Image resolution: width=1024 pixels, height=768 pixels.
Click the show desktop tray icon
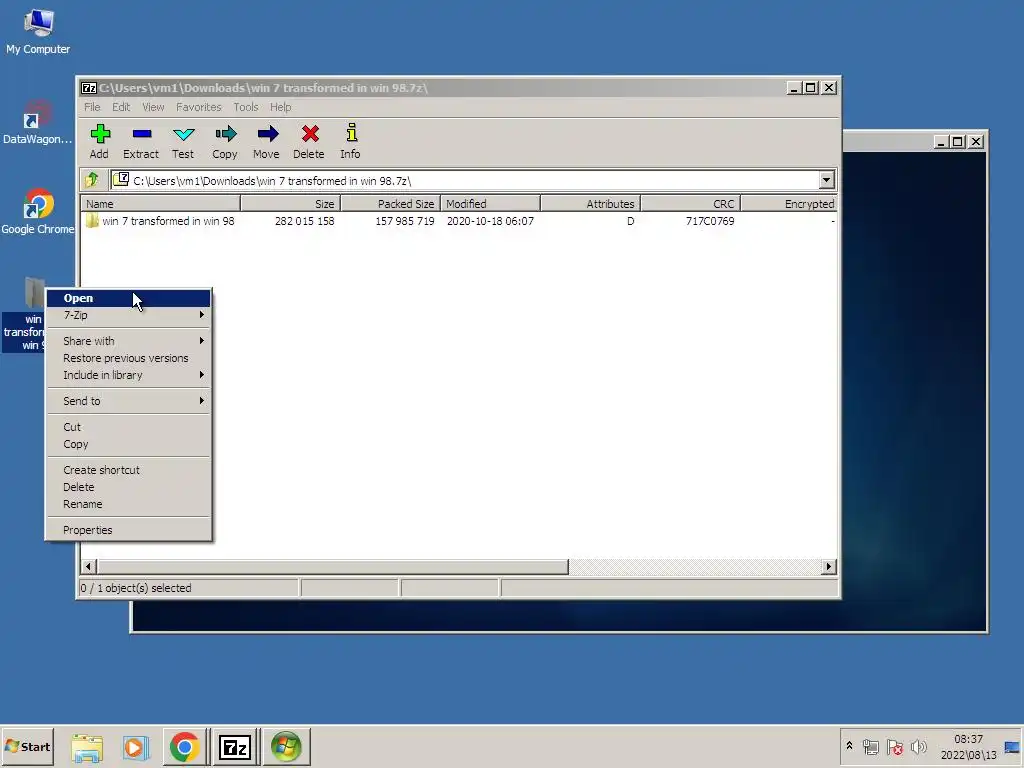1012,747
